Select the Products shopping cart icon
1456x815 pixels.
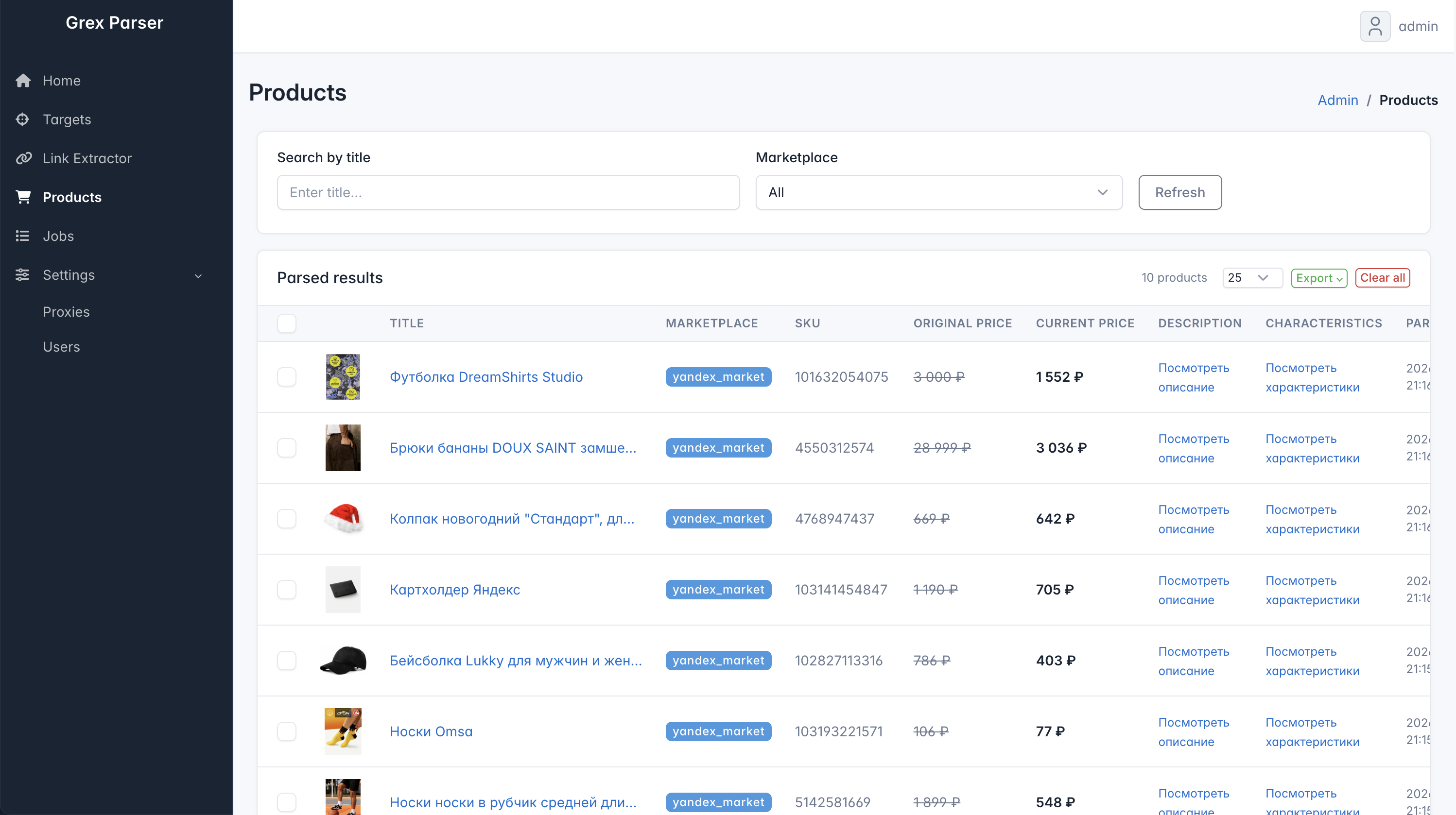point(23,197)
